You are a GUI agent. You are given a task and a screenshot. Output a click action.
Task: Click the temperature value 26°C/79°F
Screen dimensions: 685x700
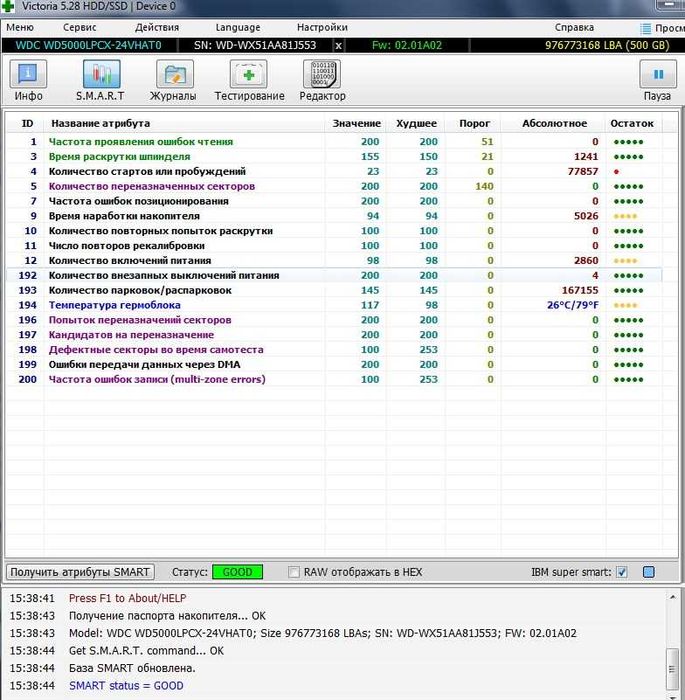tap(572, 305)
